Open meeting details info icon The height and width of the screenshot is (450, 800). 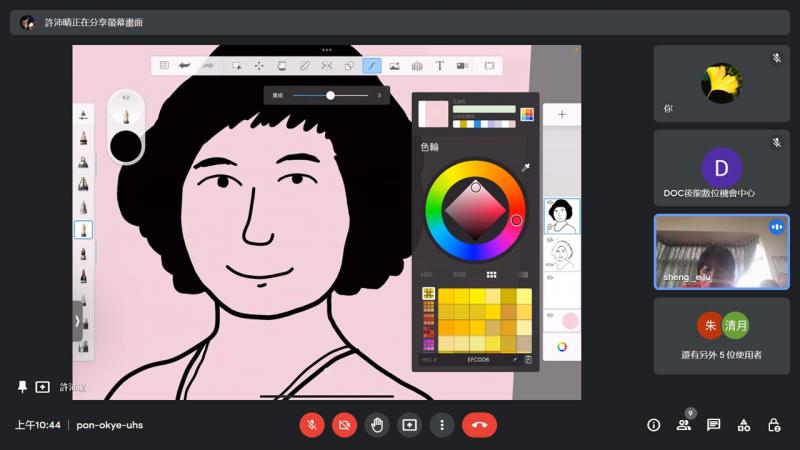pos(654,425)
